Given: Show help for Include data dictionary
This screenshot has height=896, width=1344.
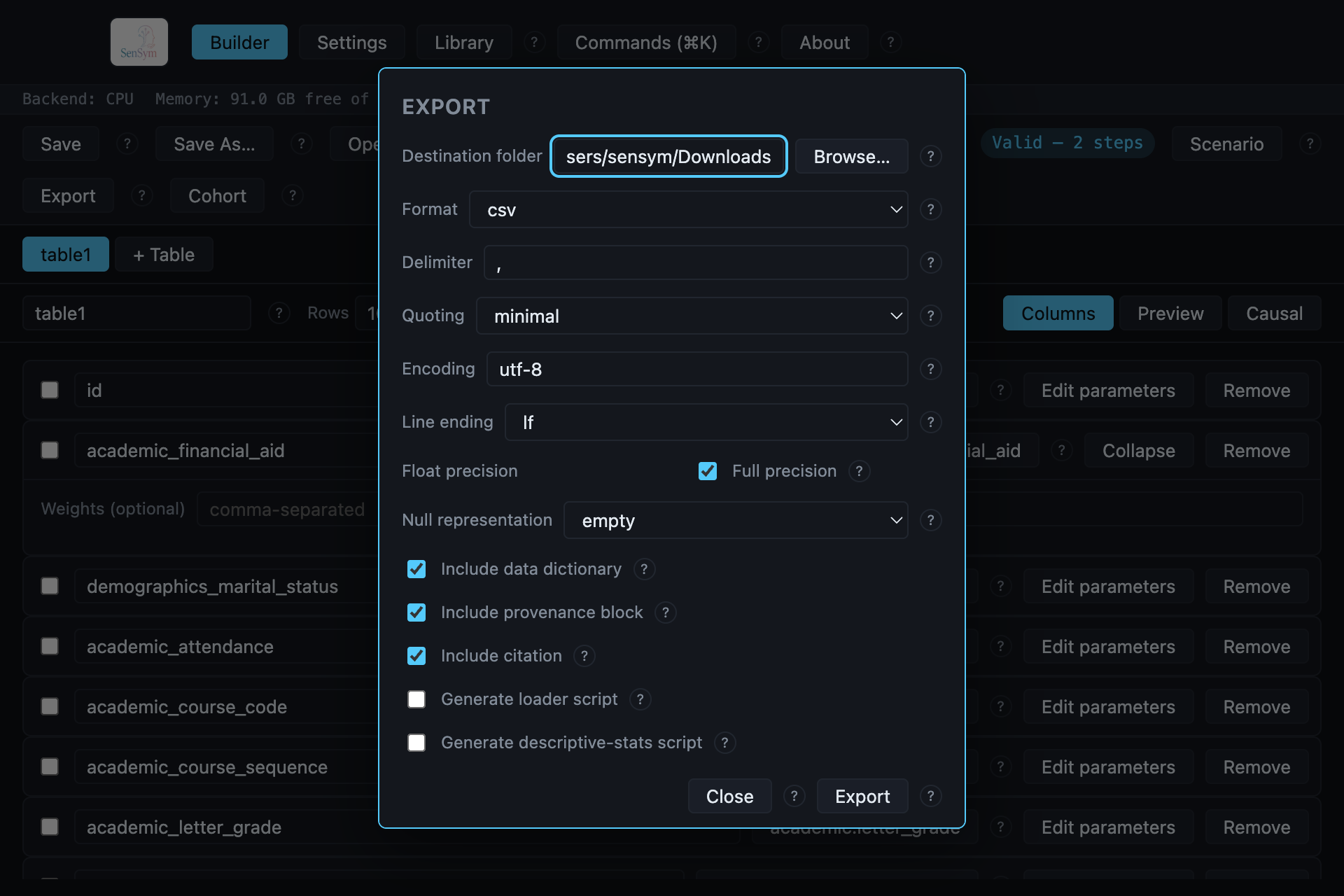Looking at the screenshot, I should pyautogui.click(x=644, y=569).
